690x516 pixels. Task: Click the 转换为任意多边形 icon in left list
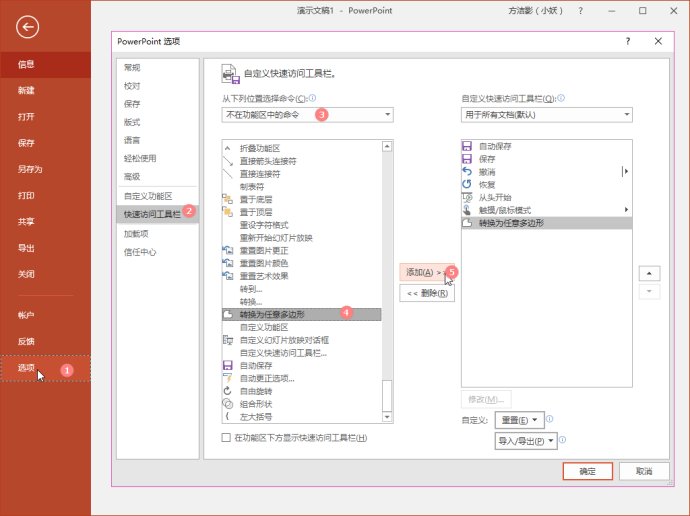point(228,314)
